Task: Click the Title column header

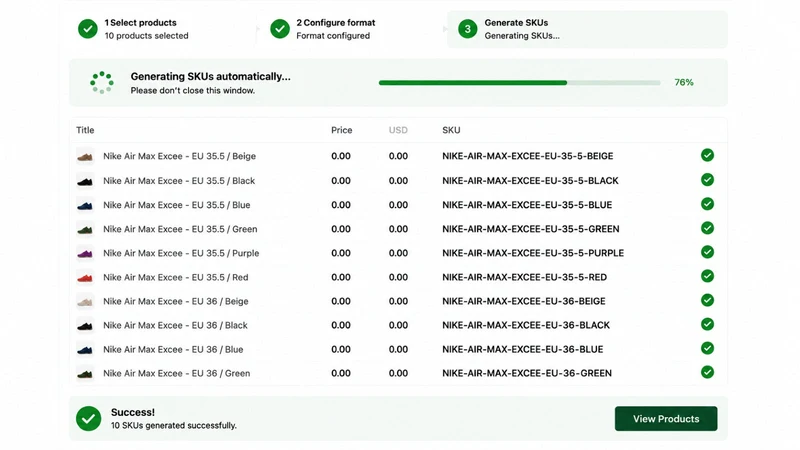Action: (x=85, y=130)
